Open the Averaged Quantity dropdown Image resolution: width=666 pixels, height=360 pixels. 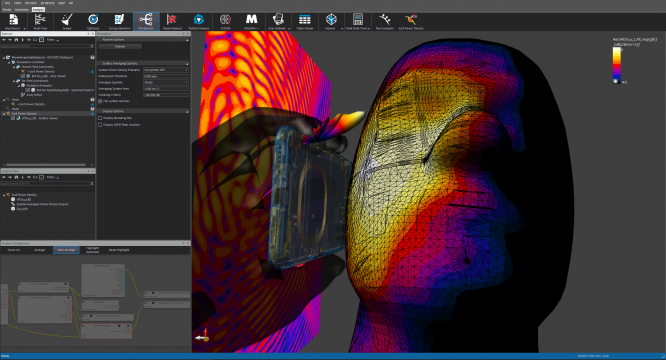166,82
